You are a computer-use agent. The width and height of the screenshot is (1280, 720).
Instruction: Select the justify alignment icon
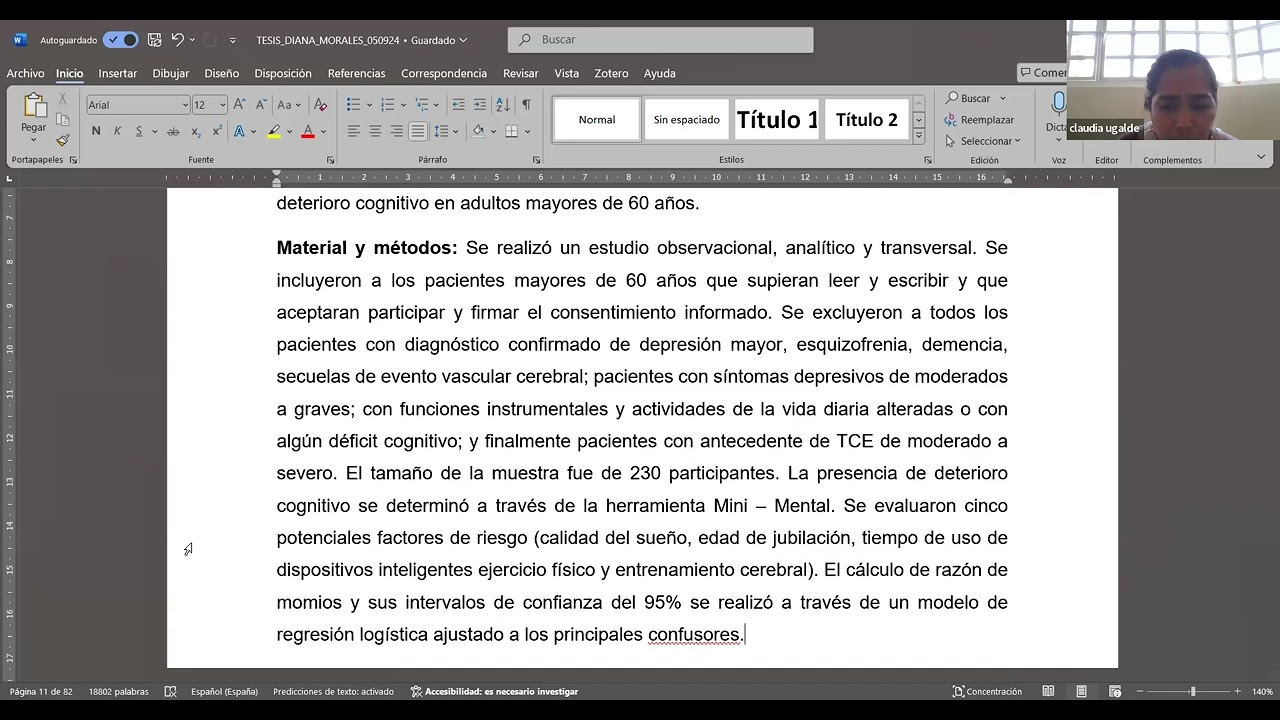[x=418, y=131]
